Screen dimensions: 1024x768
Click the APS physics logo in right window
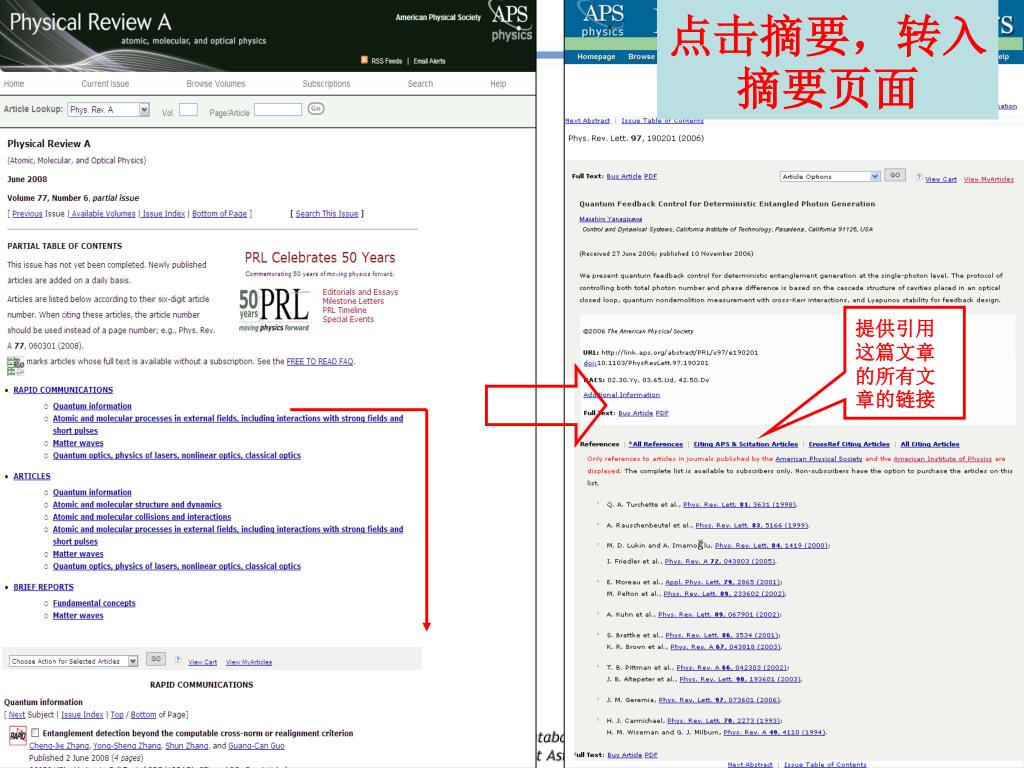point(603,21)
